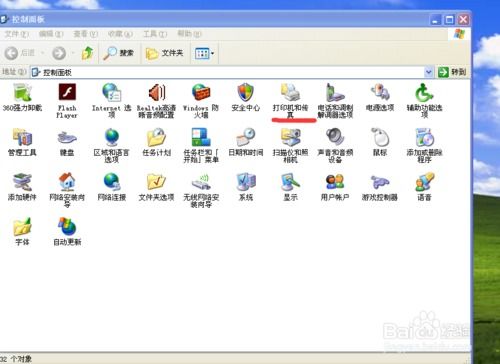500x364 pixels.
Task: Open 文件夹选项 icon
Action: point(156,182)
